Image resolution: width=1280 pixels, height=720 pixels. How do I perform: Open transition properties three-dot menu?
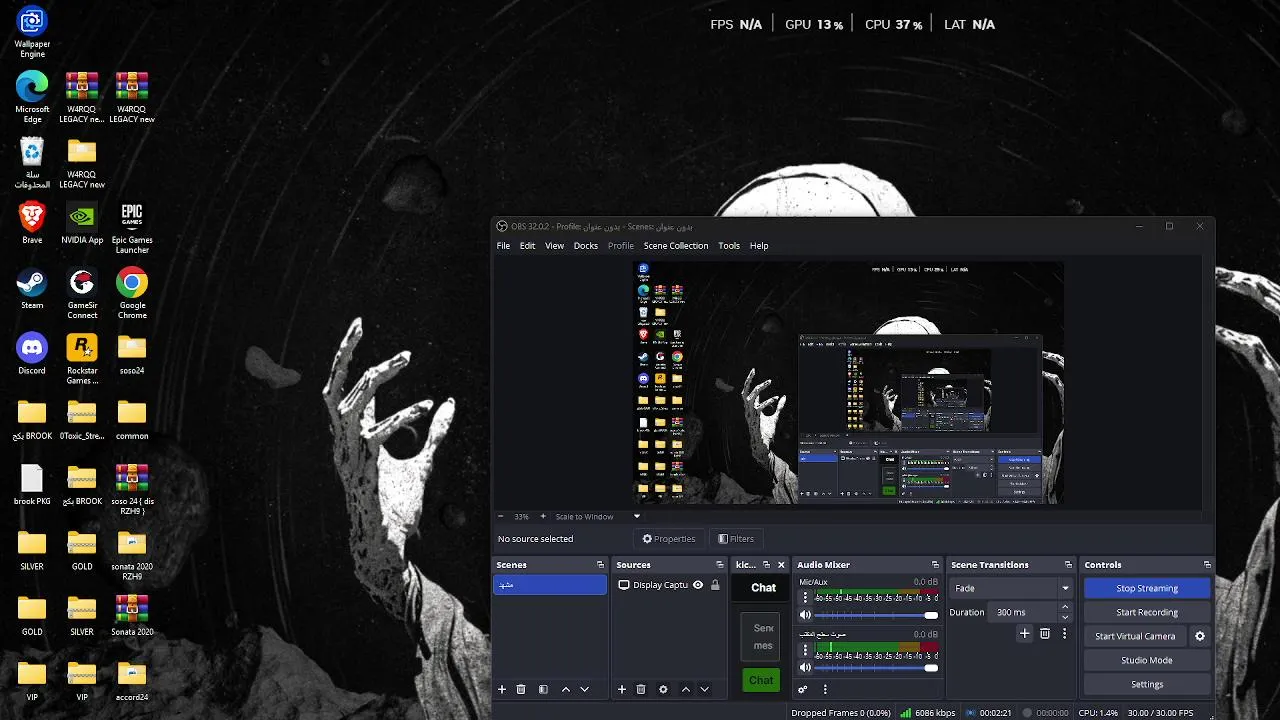[1064, 634]
